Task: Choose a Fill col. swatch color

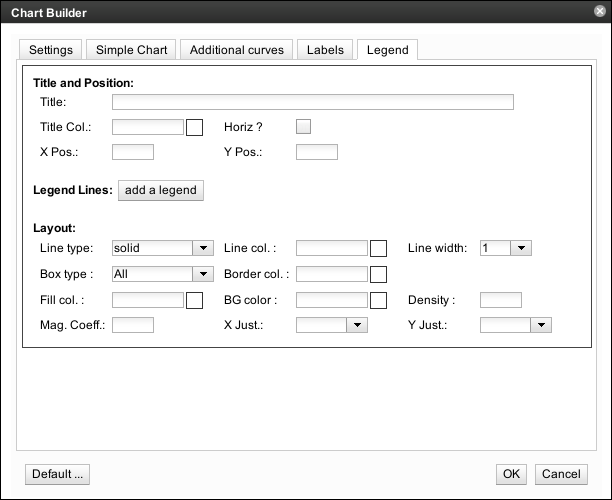Action: [195, 300]
